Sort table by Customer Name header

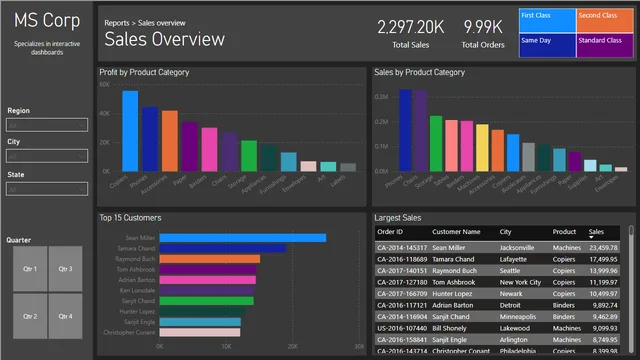coord(456,232)
